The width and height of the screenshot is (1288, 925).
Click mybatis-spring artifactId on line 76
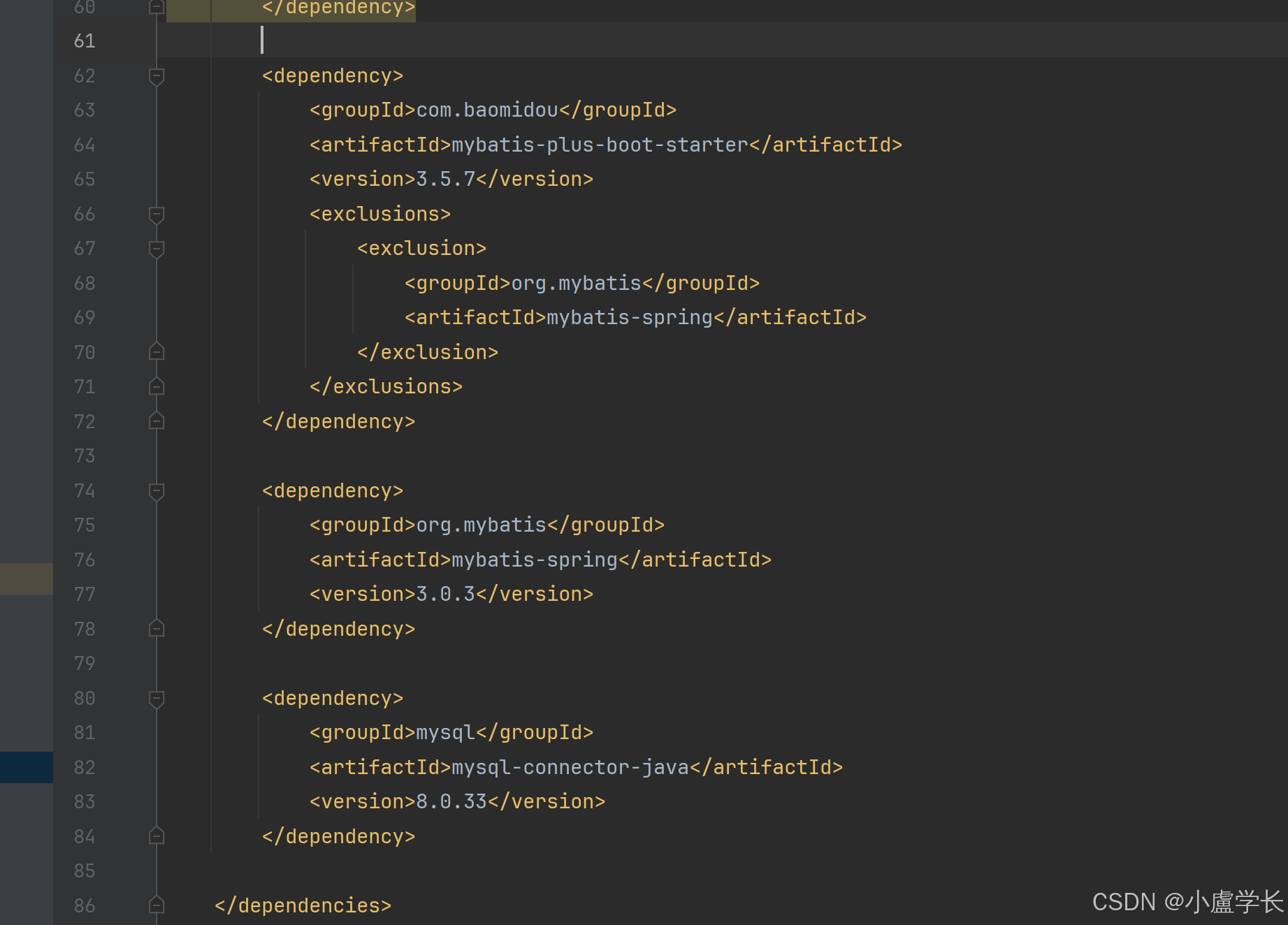(x=535, y=560)
